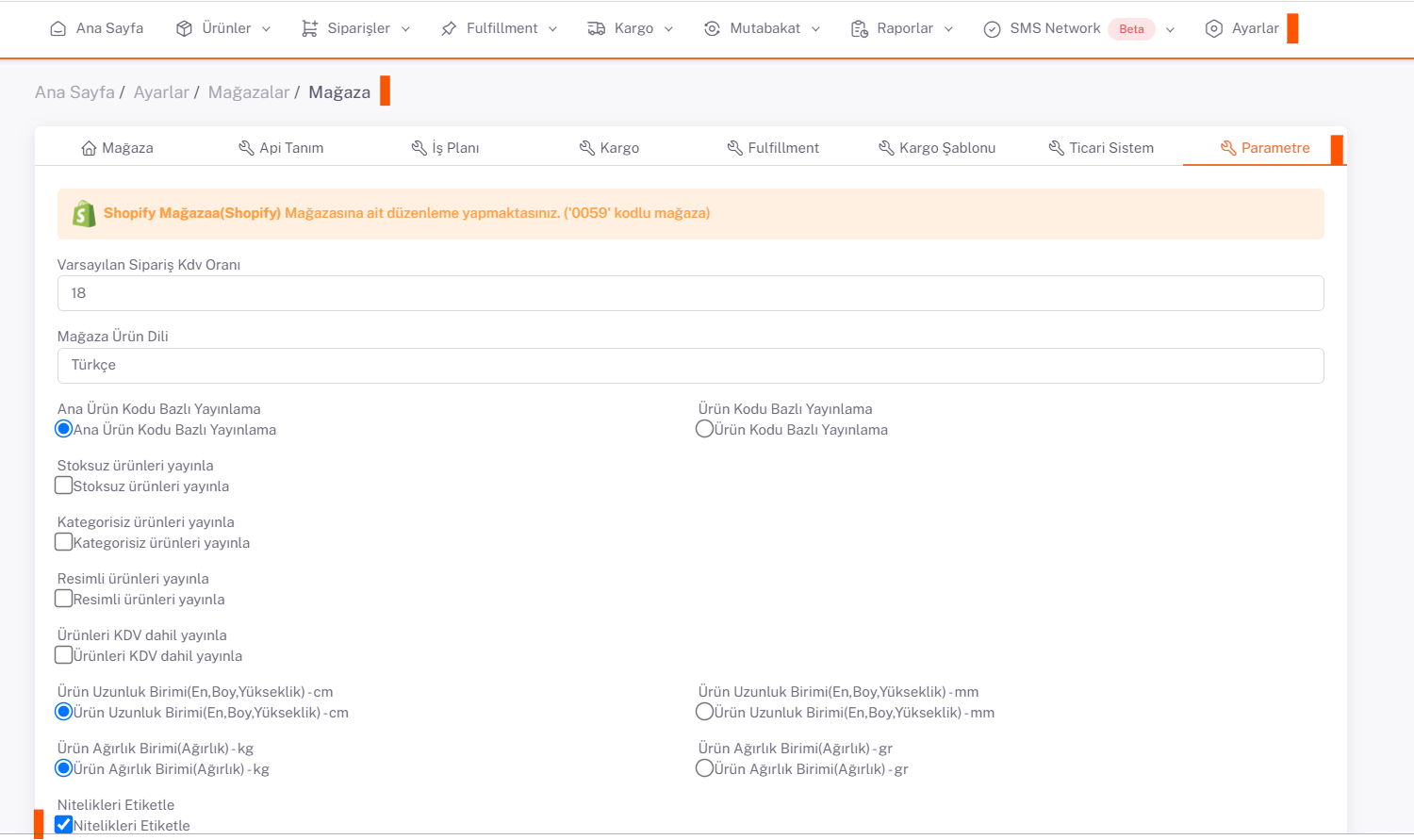
Task: Open the Fulfillment store tab
Action: [x=773, y=148]
